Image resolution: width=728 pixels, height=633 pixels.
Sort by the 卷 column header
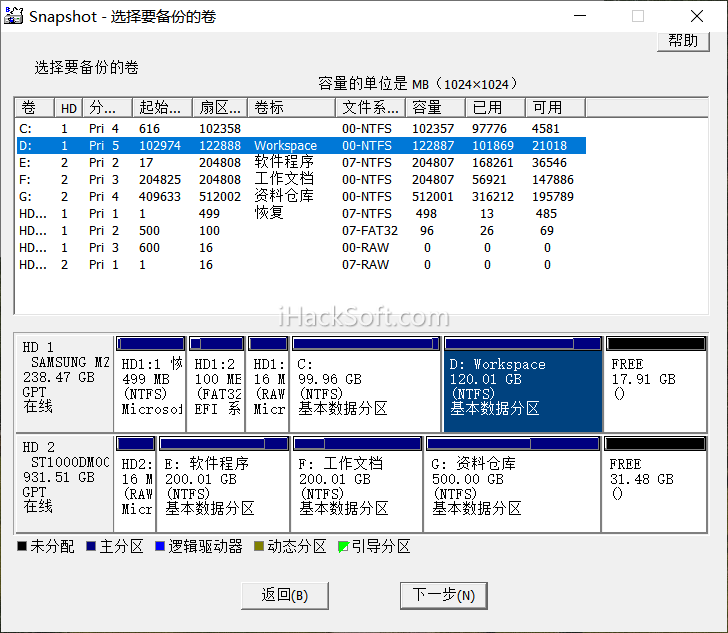35,108
